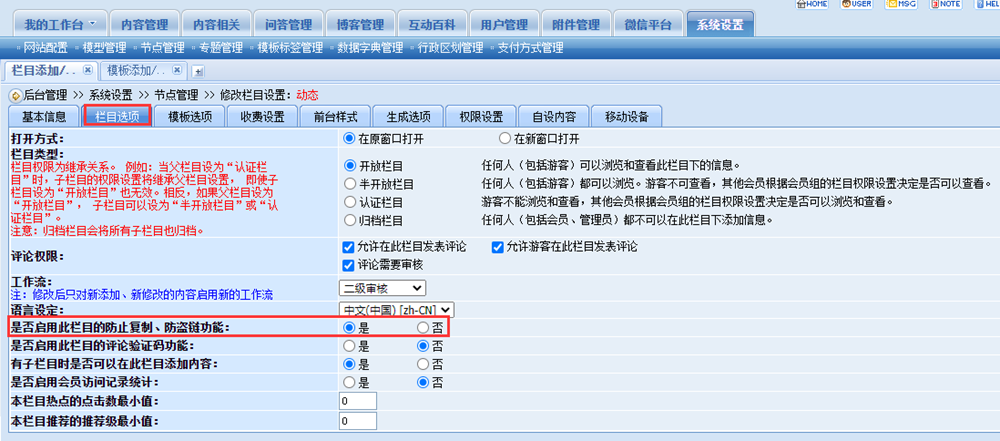This screenshot has height=441, width=1000.
Task: Click the breadcrumb round icon before 后台管理
Action: [16, 96]
